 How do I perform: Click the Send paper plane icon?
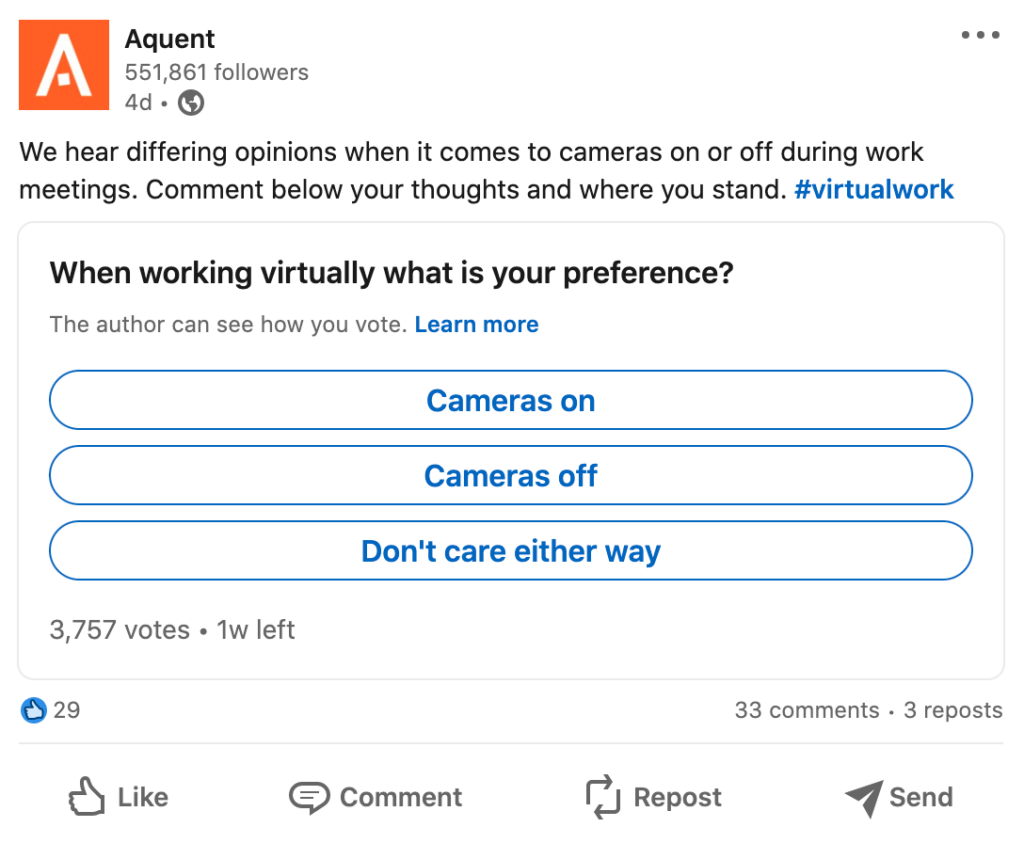[862, 797]
